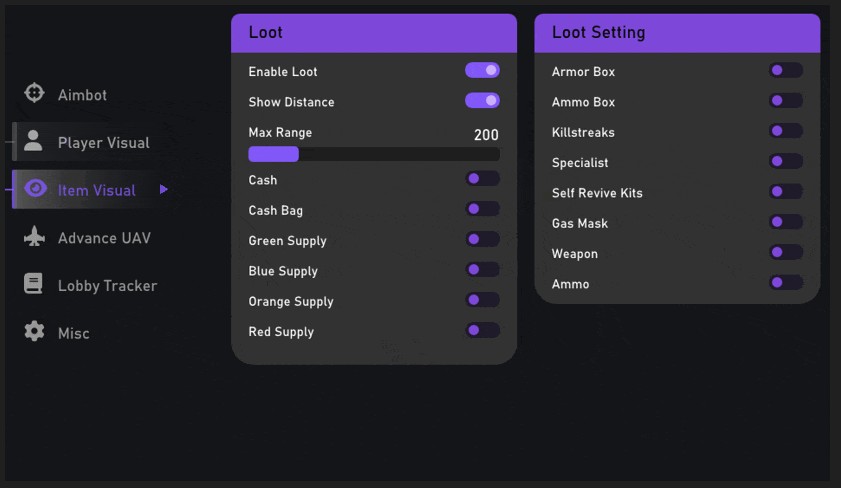Viewport: 841px width, 488px height.
Task: Turn off the Show Distance switch
Action: point(482,100)
